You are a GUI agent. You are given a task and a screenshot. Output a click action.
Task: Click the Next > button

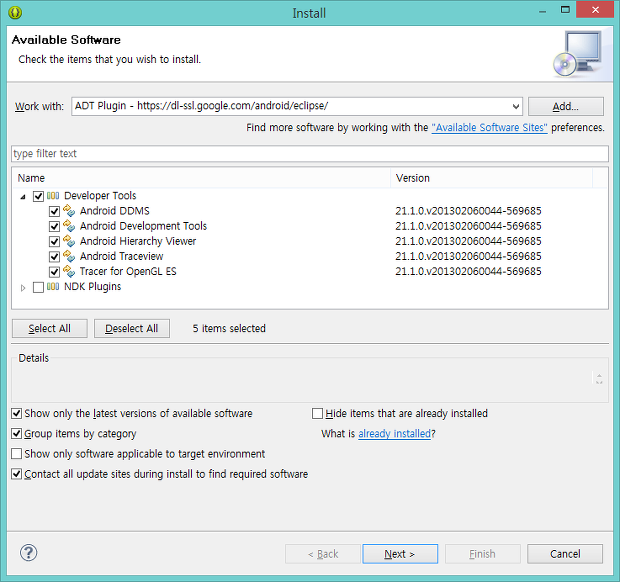tap(400, 554)
